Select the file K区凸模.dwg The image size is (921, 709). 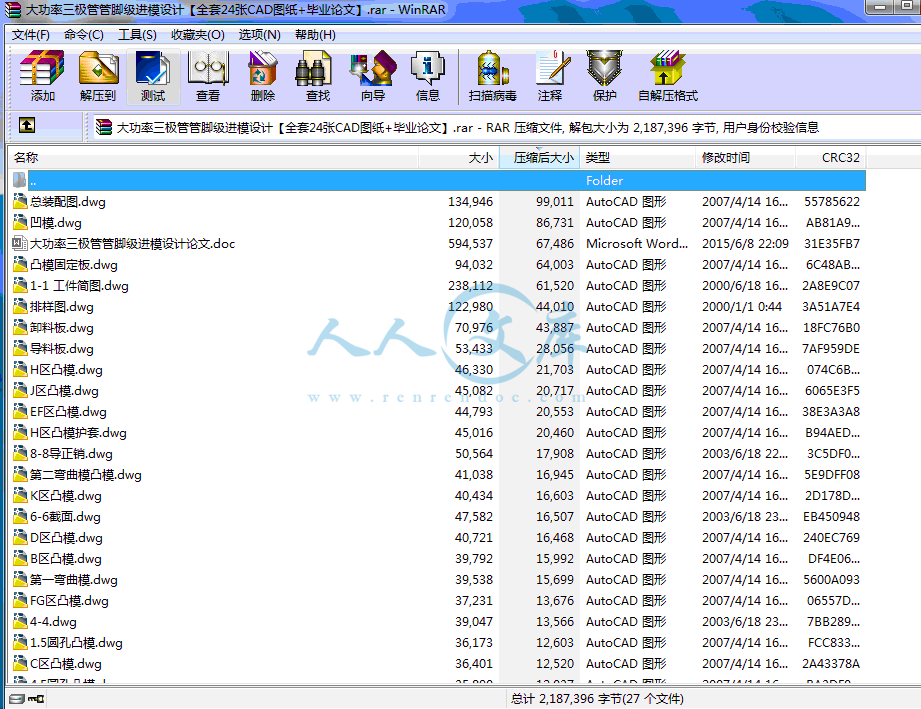pyautogui.click(x=66, y=496)
